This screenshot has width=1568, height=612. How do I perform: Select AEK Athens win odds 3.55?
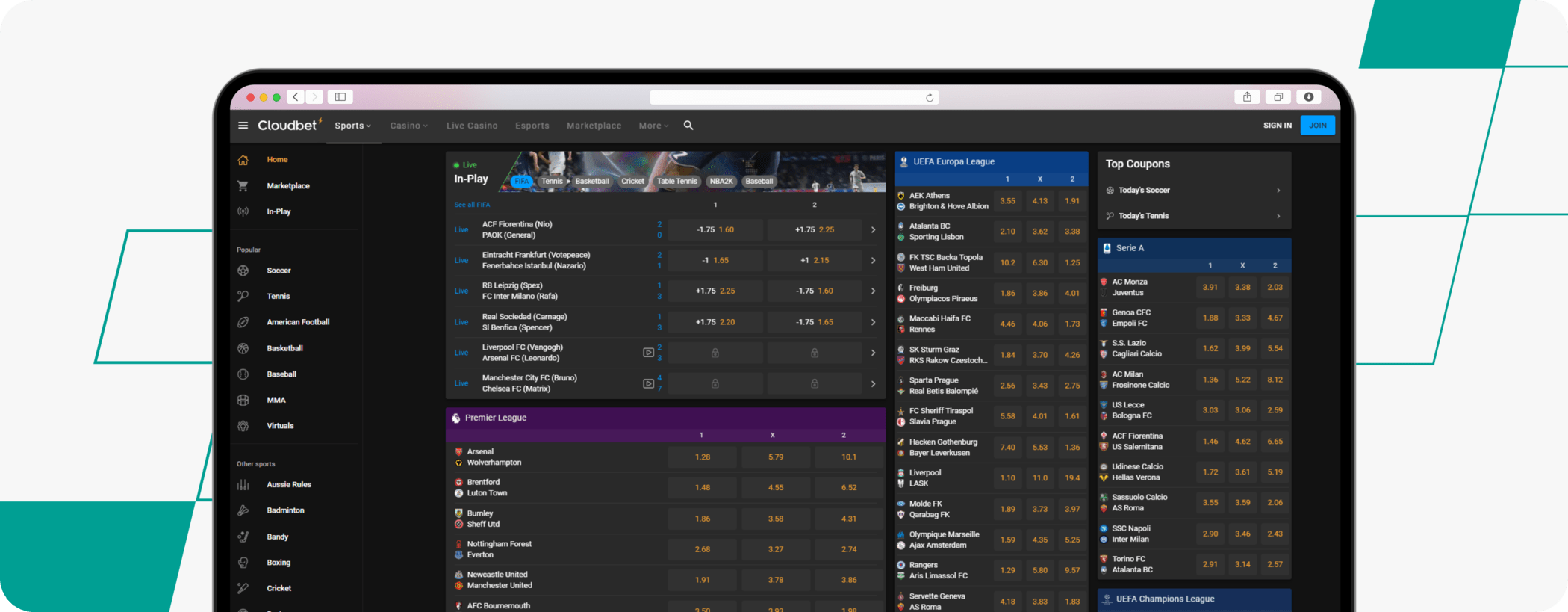[1007, 201]
